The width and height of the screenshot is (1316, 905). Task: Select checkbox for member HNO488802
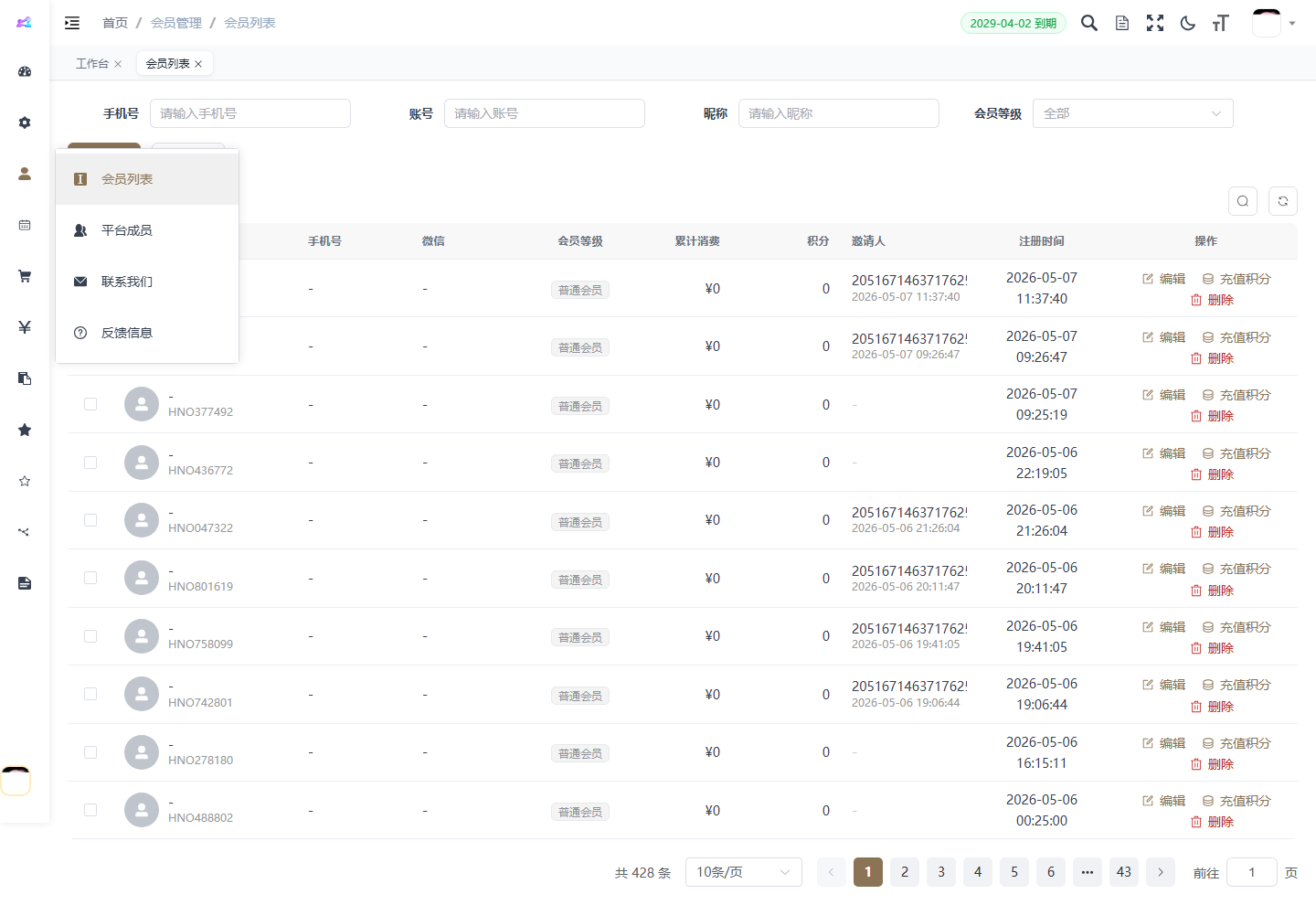tap(90, 810)
